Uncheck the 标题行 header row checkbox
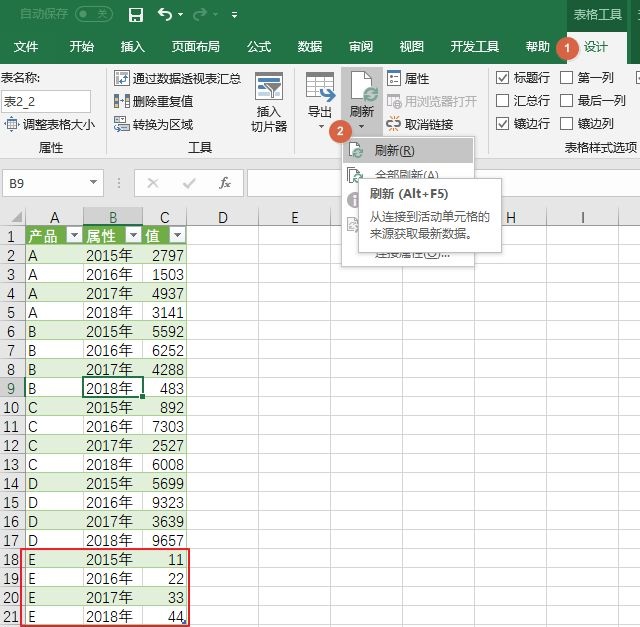 pyautogui.click(x=502, y=78)
